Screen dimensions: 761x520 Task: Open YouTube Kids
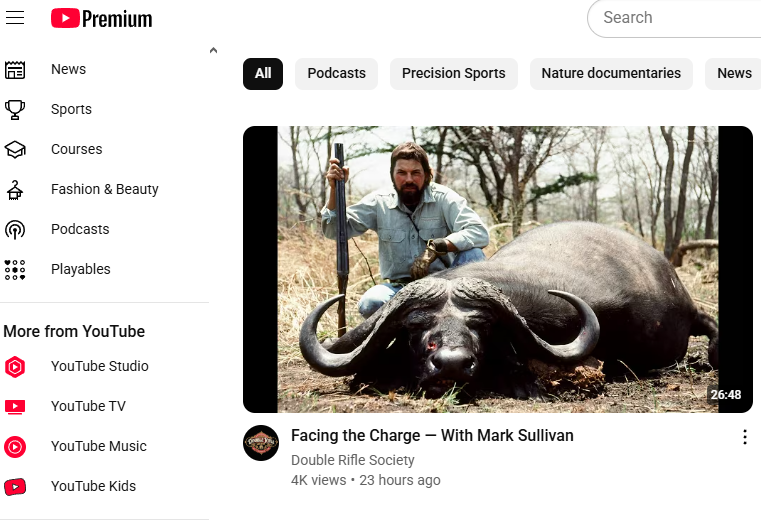click(x=93, y=486)
